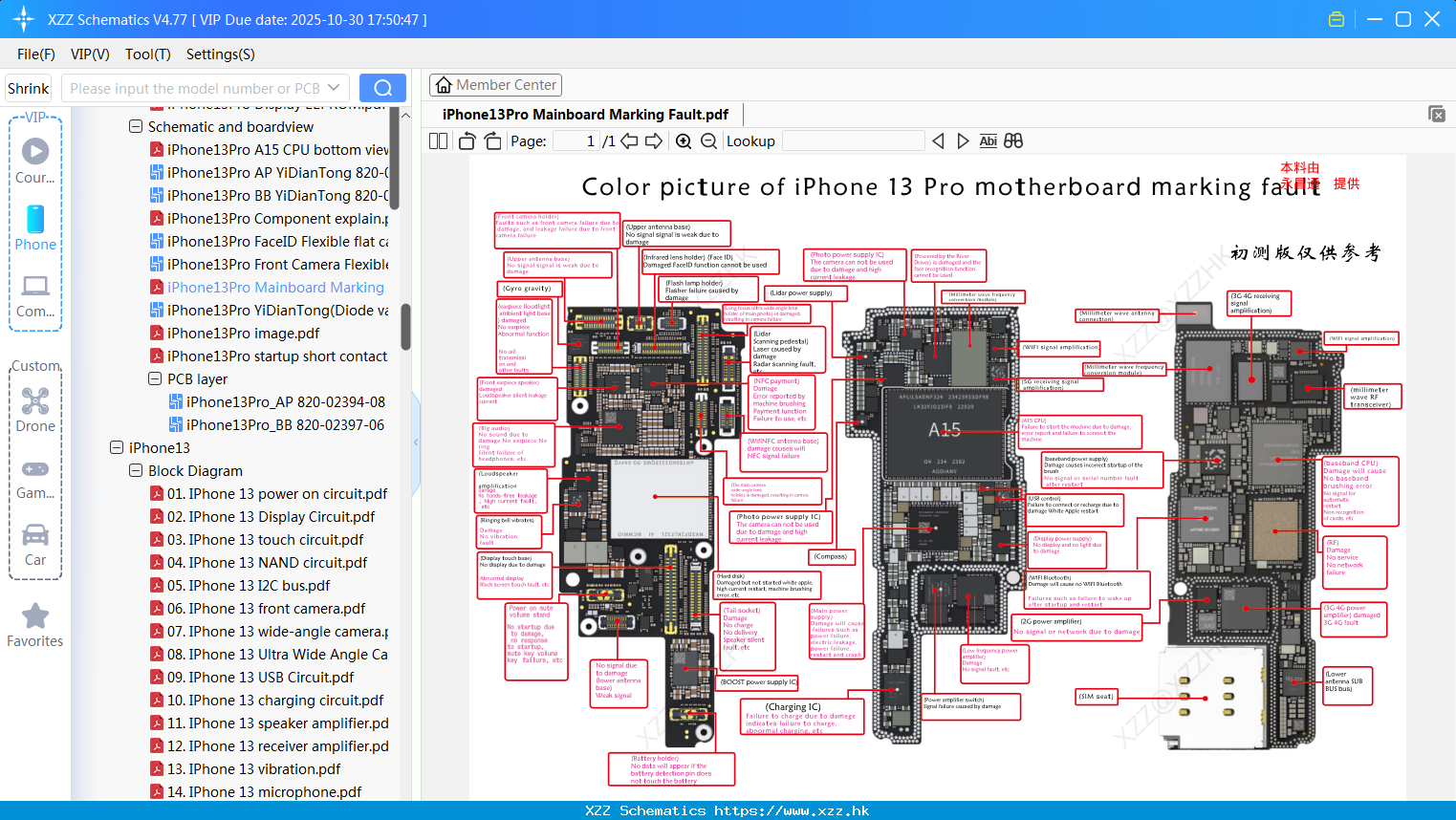The width and height of the screenshot is (1456, 820).
Task: Find previous lookup result triangle
Action: (x=938, y=140)
